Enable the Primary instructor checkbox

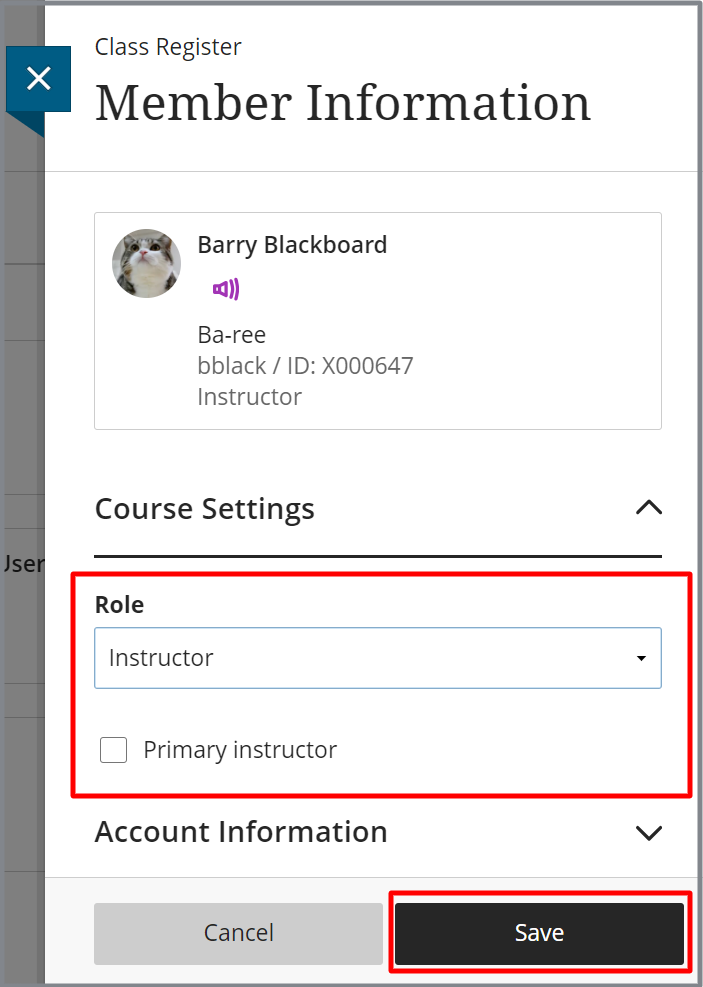coord(114,750)
